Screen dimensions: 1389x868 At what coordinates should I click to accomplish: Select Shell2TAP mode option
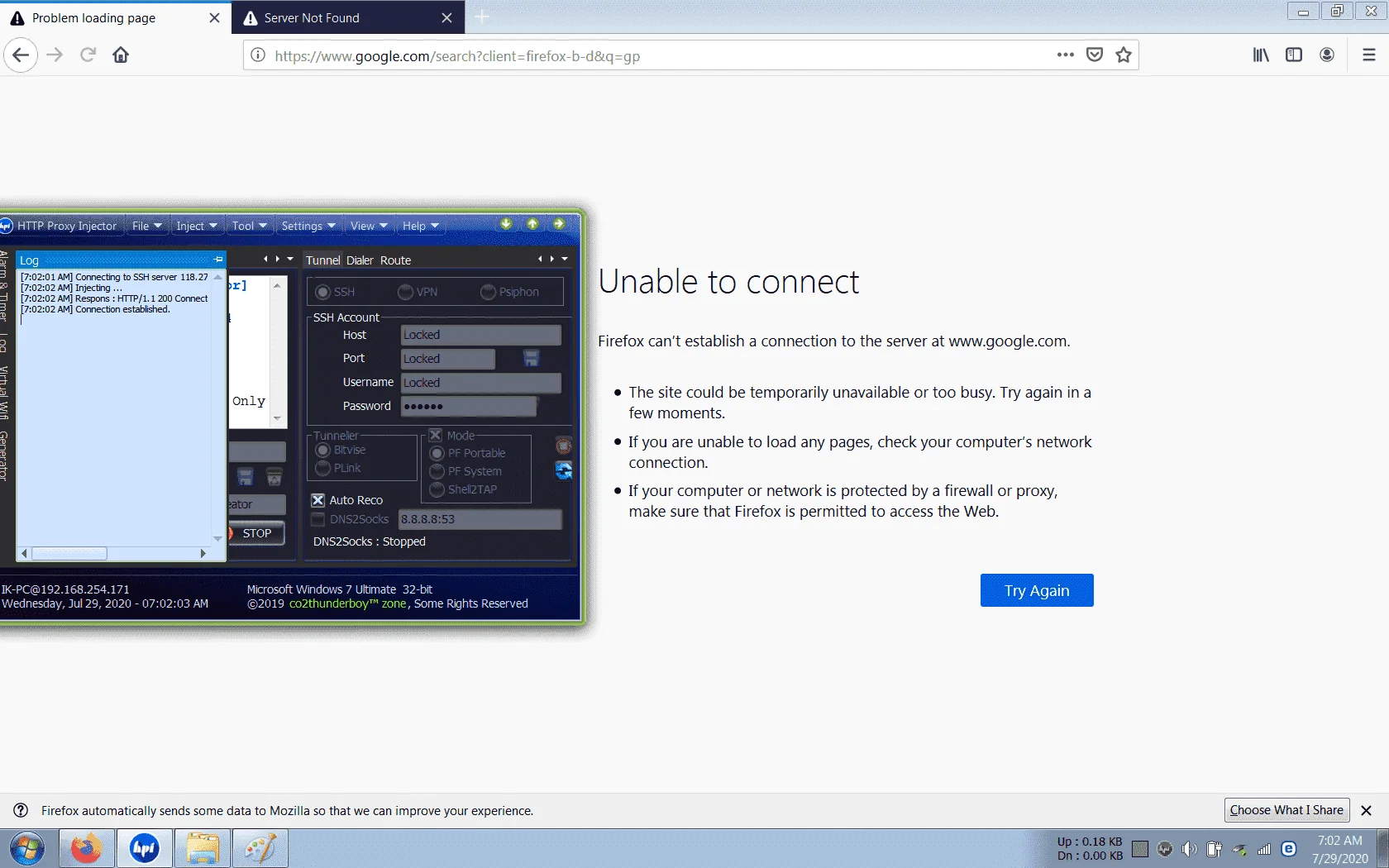pos(437,489)
